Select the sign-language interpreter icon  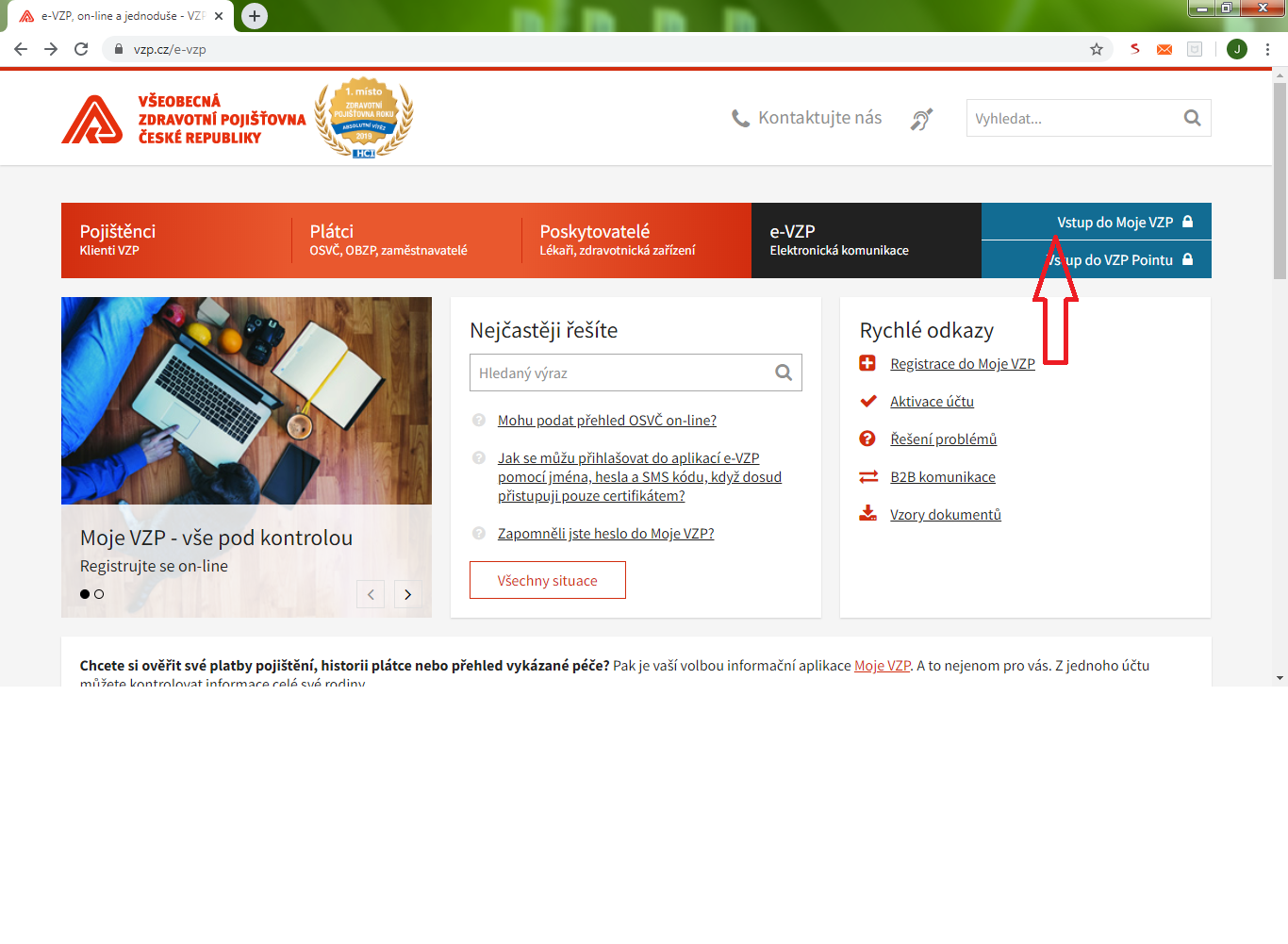click(921, 119)
